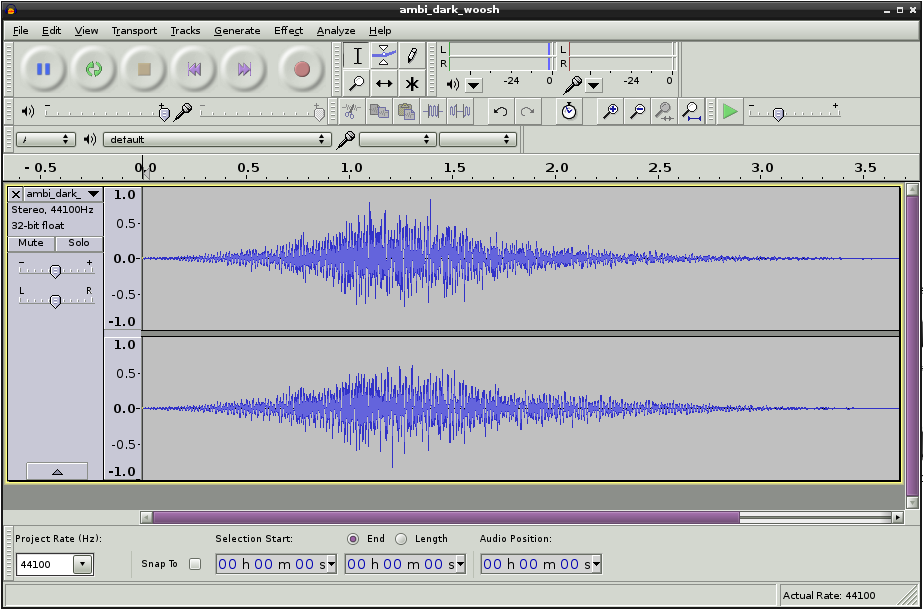Screen dimensions: 923x609
Task: Skip to End of track
Action: point(244,69)
